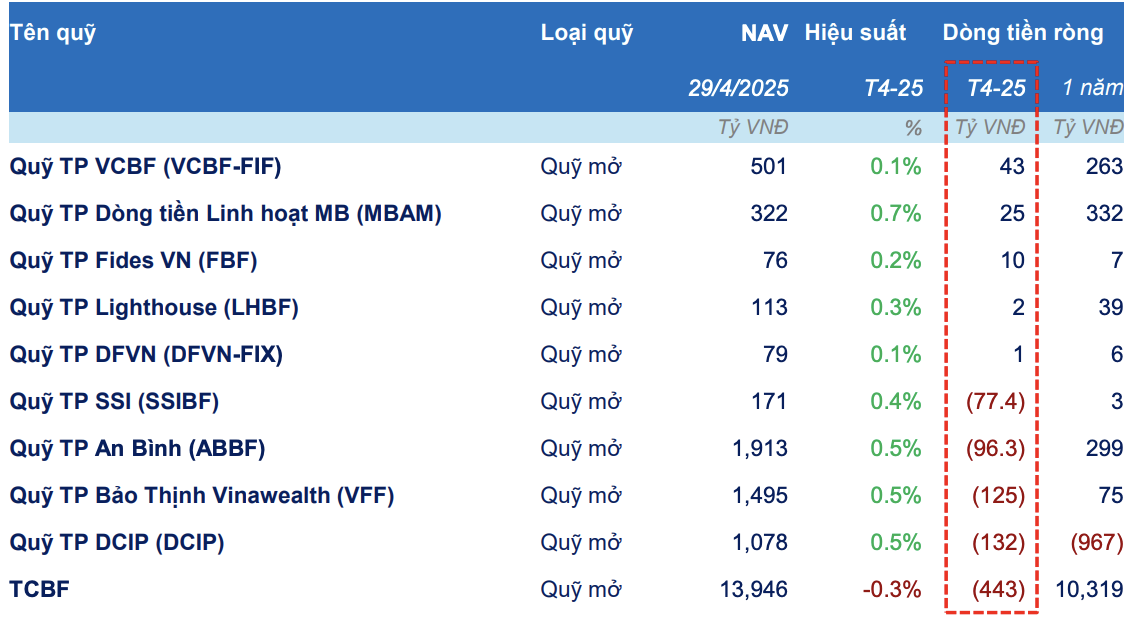Click the -0.3% performance value for TCBF
Viewport: 1136px width, 640px height.
point(891,590)
